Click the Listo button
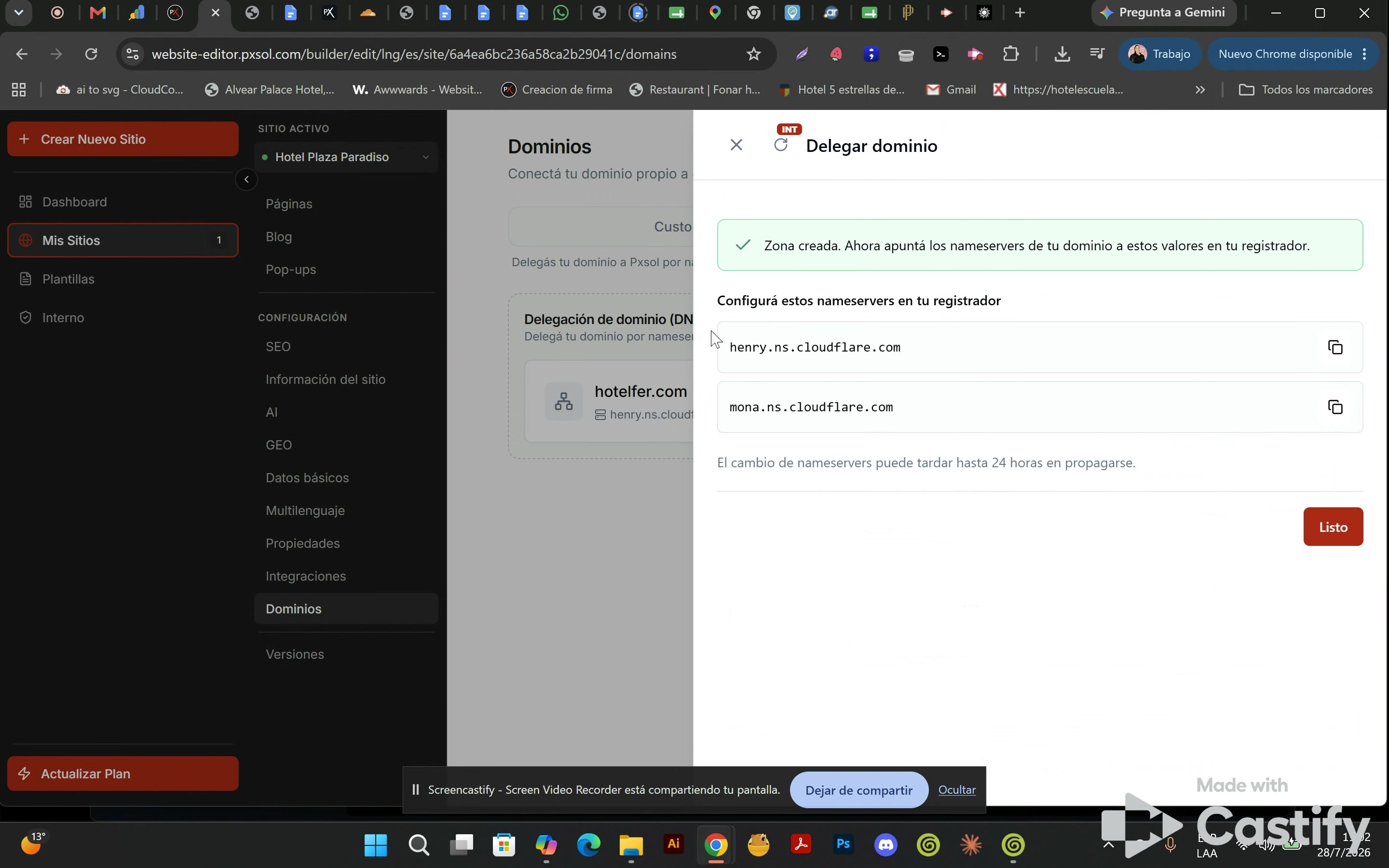Image resolution: width=1389 pixels, height=868 pixels. click(1333, 527)
